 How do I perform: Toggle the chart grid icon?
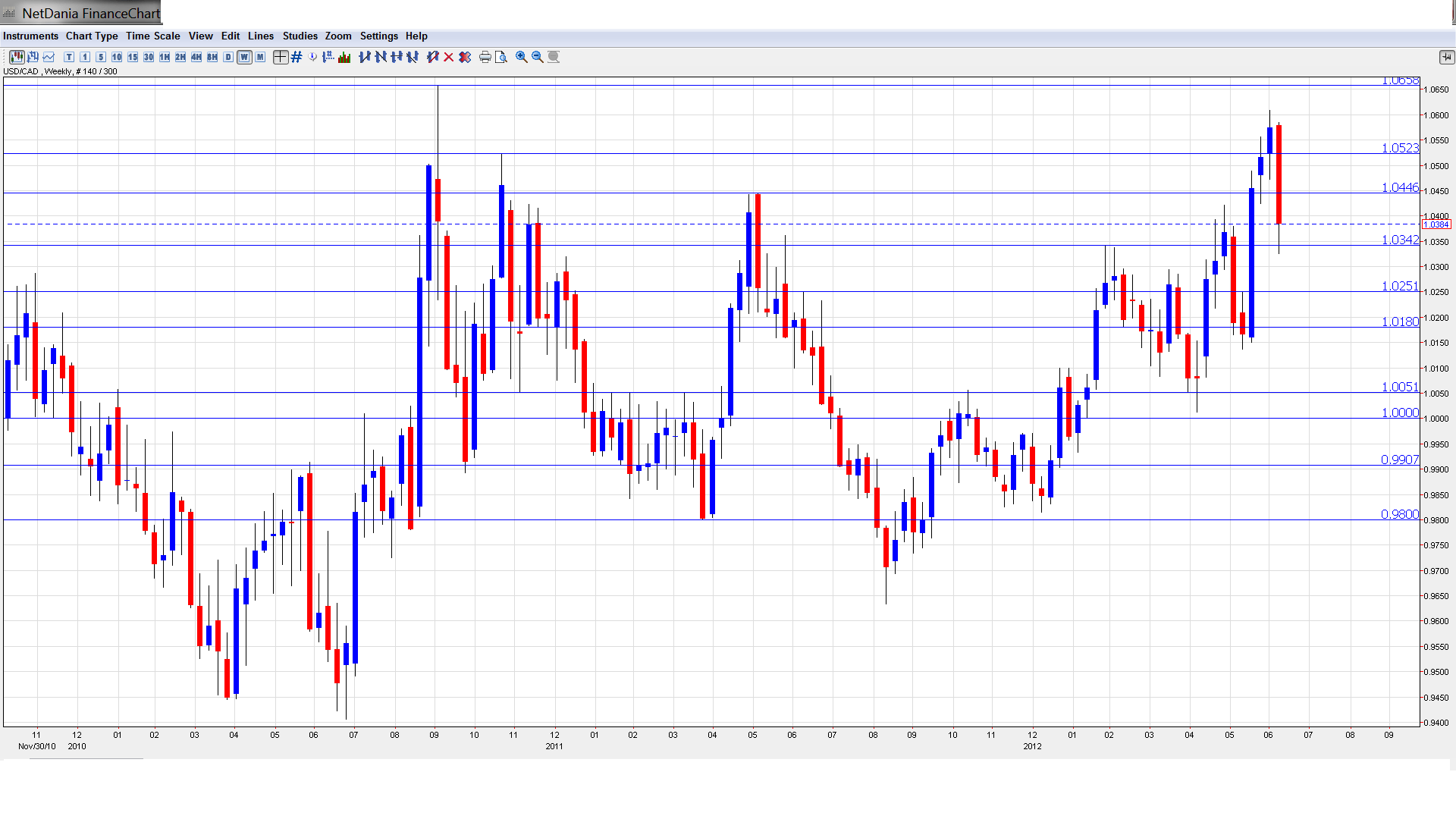(x=297, y=57)
